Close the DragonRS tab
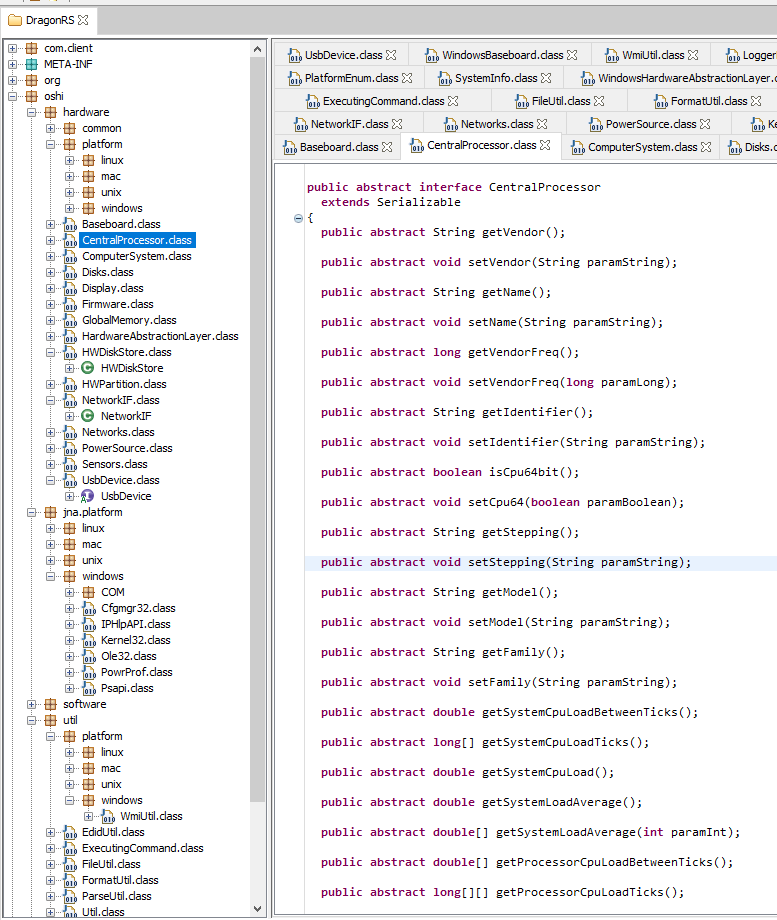Viewport: 777px width, 920px height. pyautogui.click(x=83, y=20)
